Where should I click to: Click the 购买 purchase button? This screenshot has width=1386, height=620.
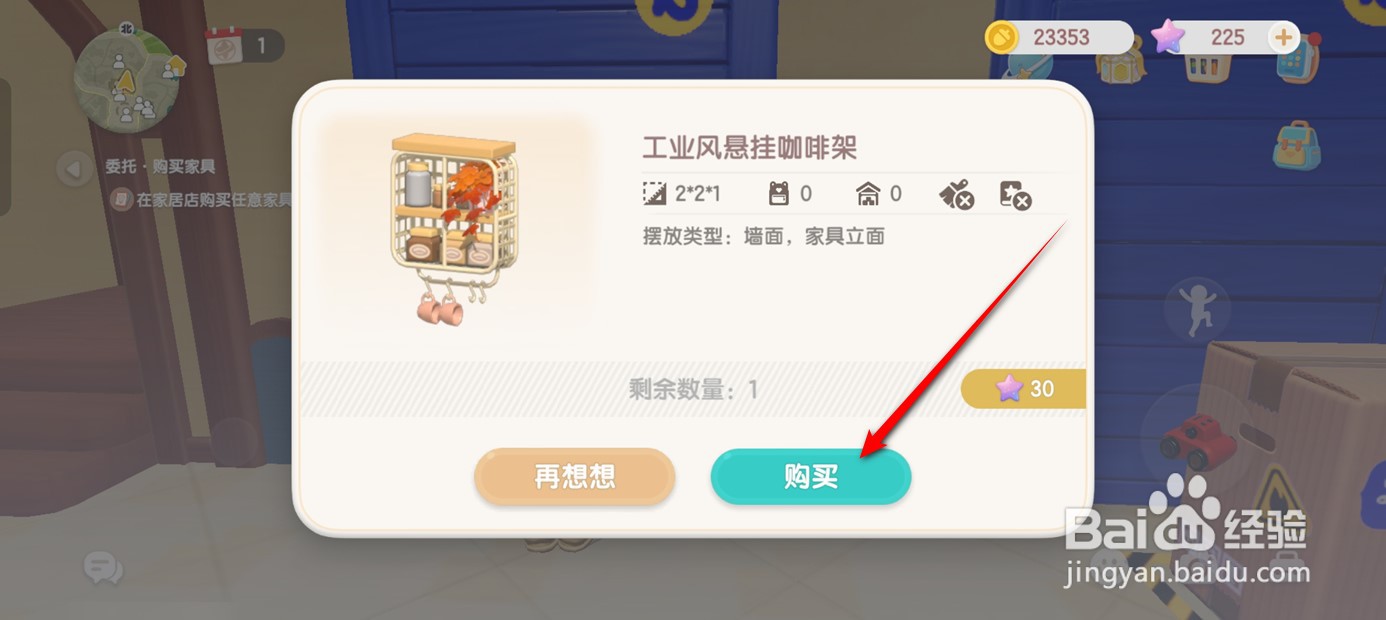(811, 476)
